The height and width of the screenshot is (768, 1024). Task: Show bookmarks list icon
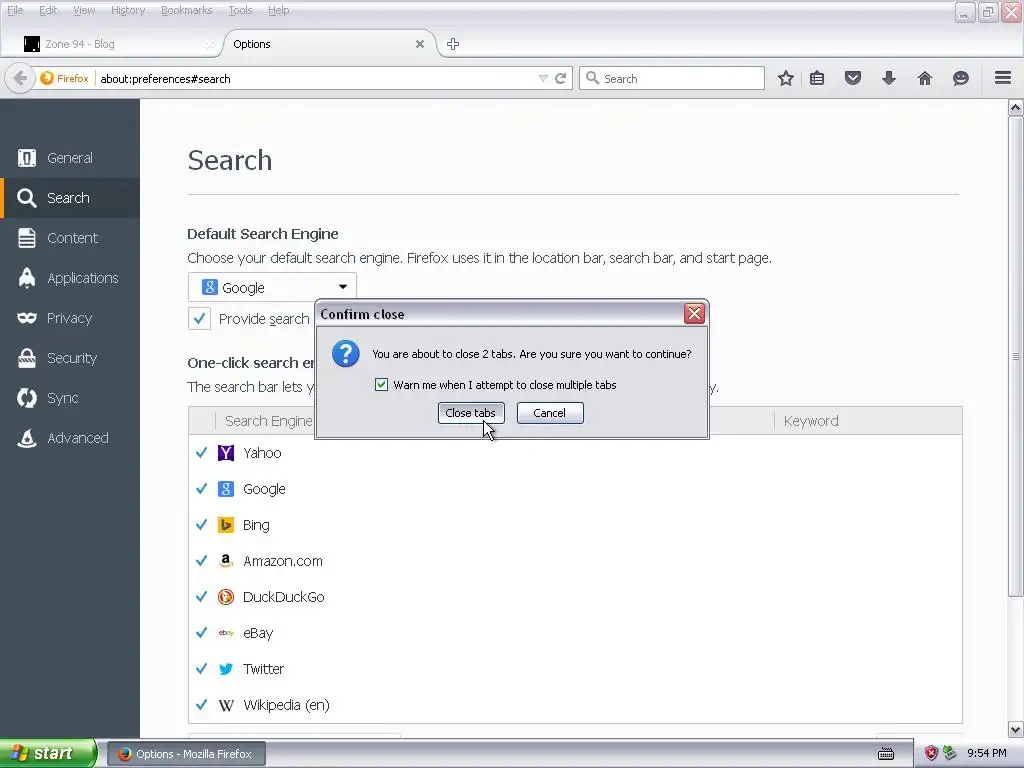817,78
